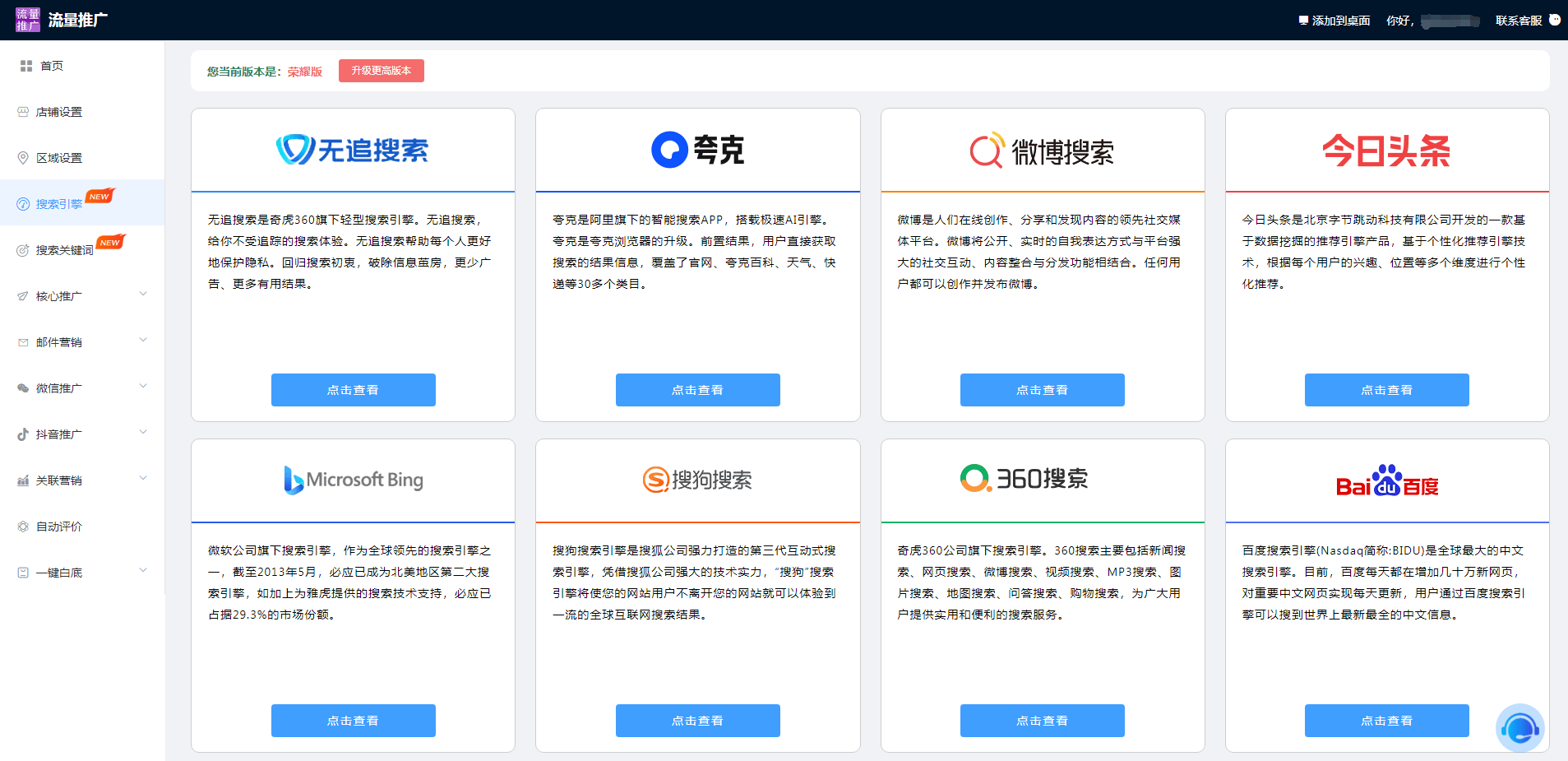Click 点击查看 under 夸克
The height and width of the screenshot is (761, 1568).
pos(697,390)
